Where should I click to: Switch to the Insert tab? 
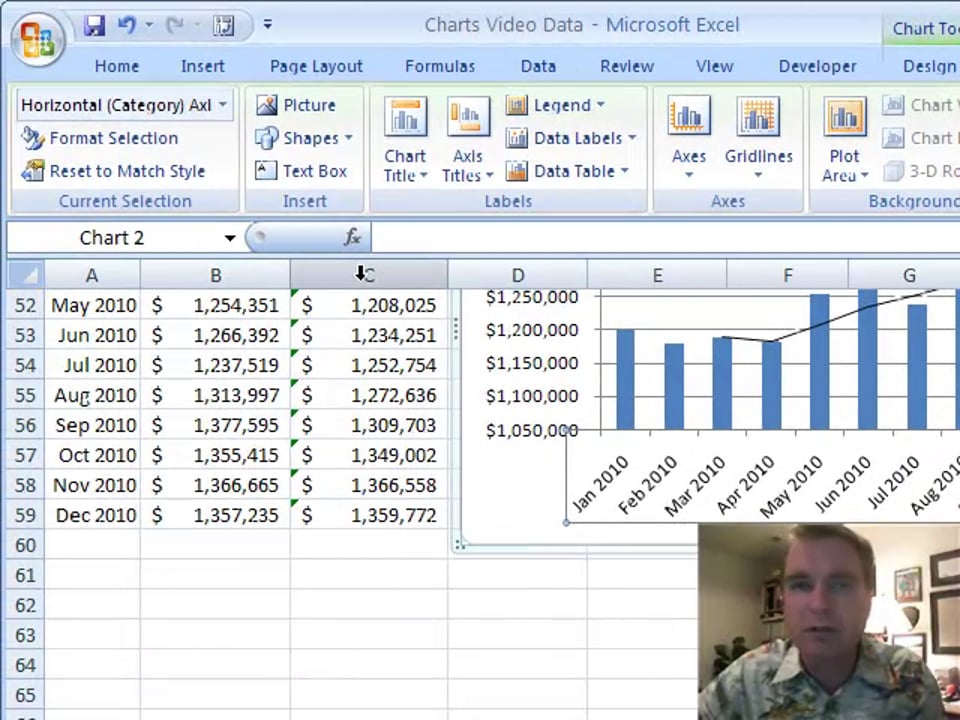click(203, 66)
